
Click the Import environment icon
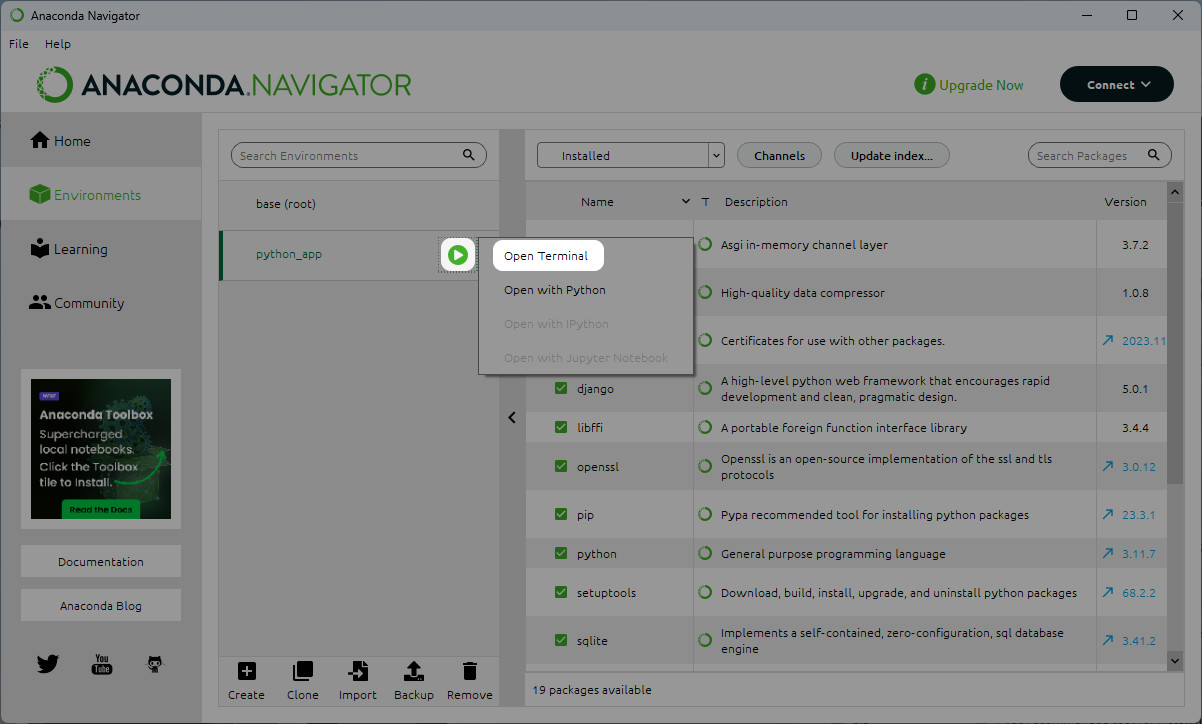pos(357,671)
